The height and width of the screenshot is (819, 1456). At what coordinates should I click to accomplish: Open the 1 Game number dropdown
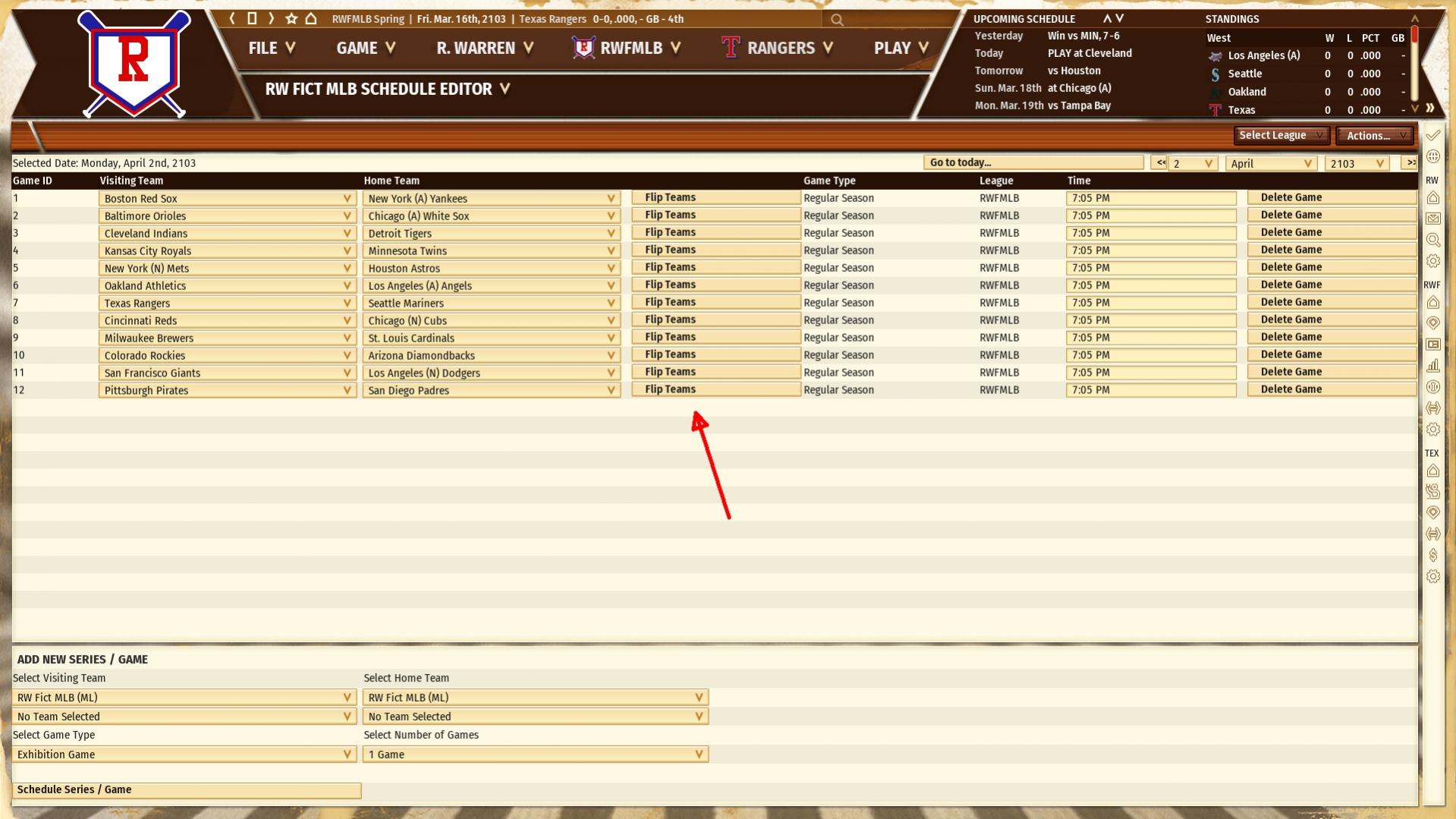[x=536, y=754]
